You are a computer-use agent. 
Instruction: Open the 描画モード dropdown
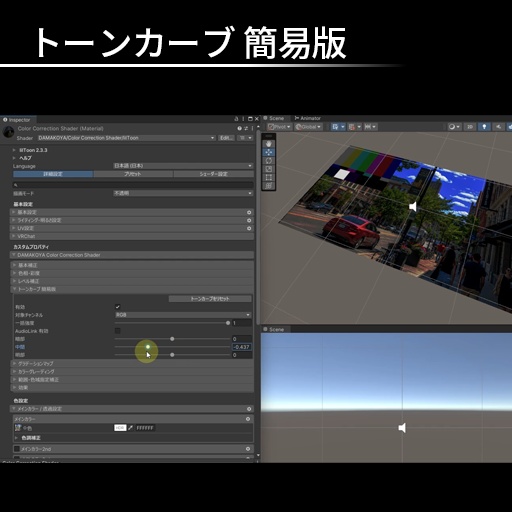(x=183, y=193)
